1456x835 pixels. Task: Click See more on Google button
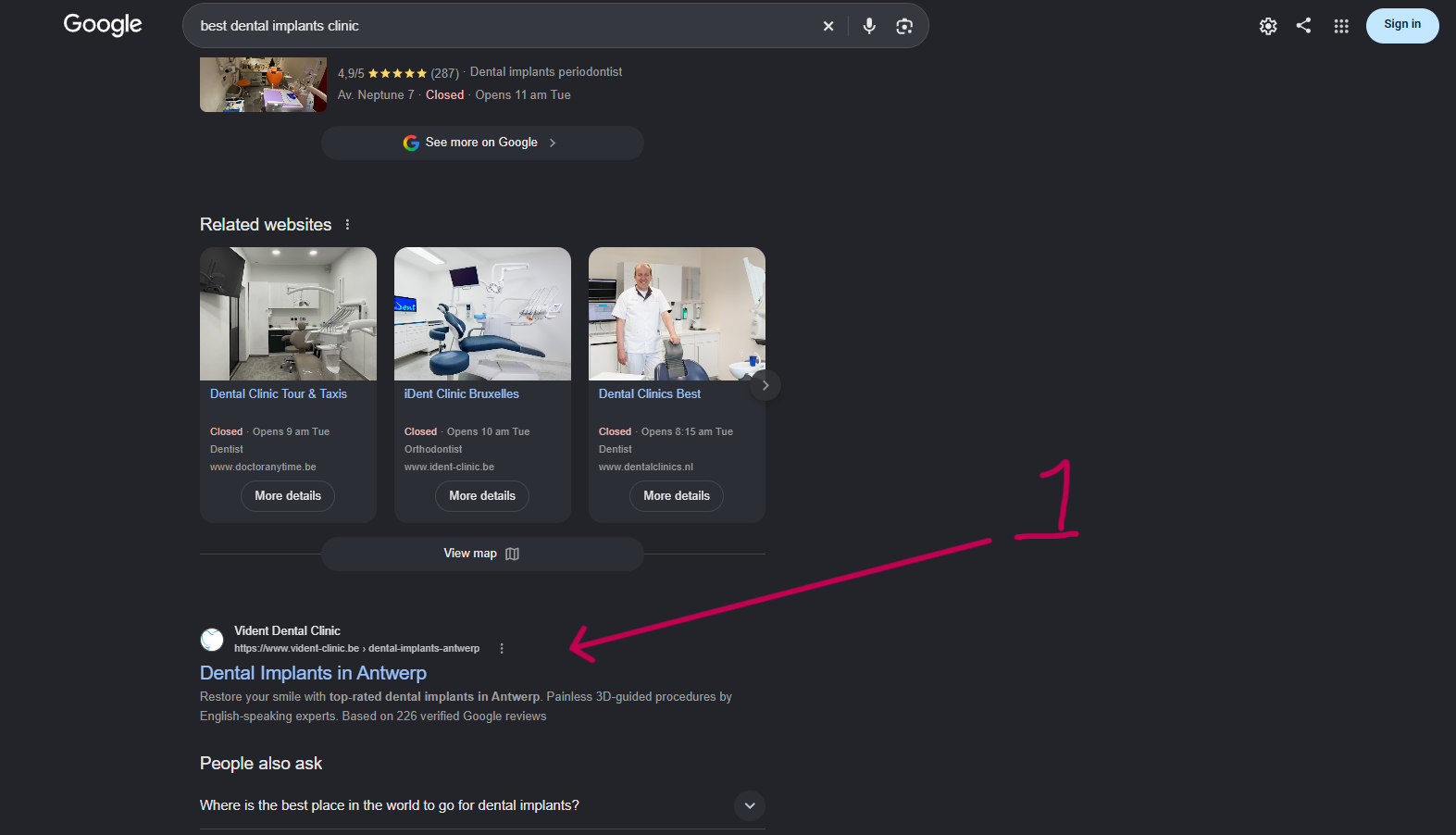(482, 143)
